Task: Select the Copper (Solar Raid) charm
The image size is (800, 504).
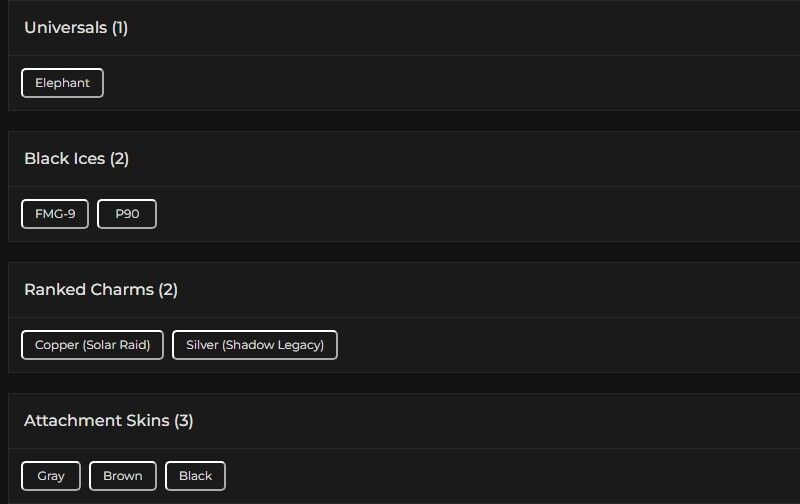Action: point(92,345)
